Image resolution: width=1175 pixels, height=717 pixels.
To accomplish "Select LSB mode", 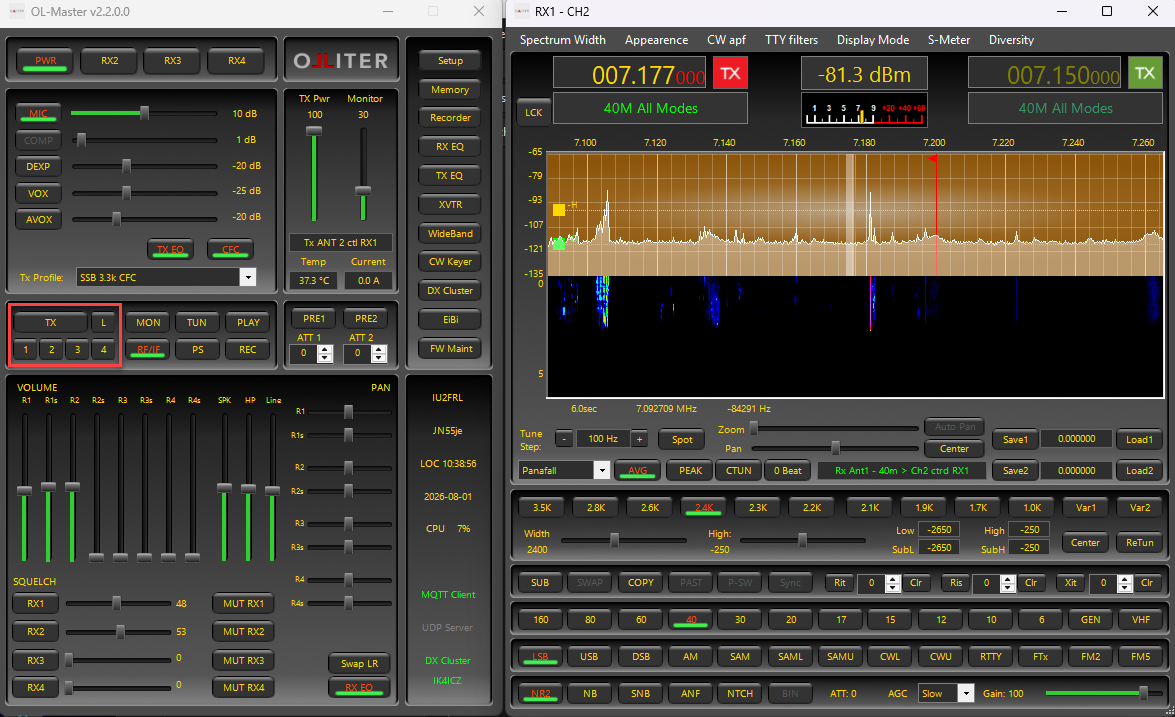I will [x=540, y=656].
